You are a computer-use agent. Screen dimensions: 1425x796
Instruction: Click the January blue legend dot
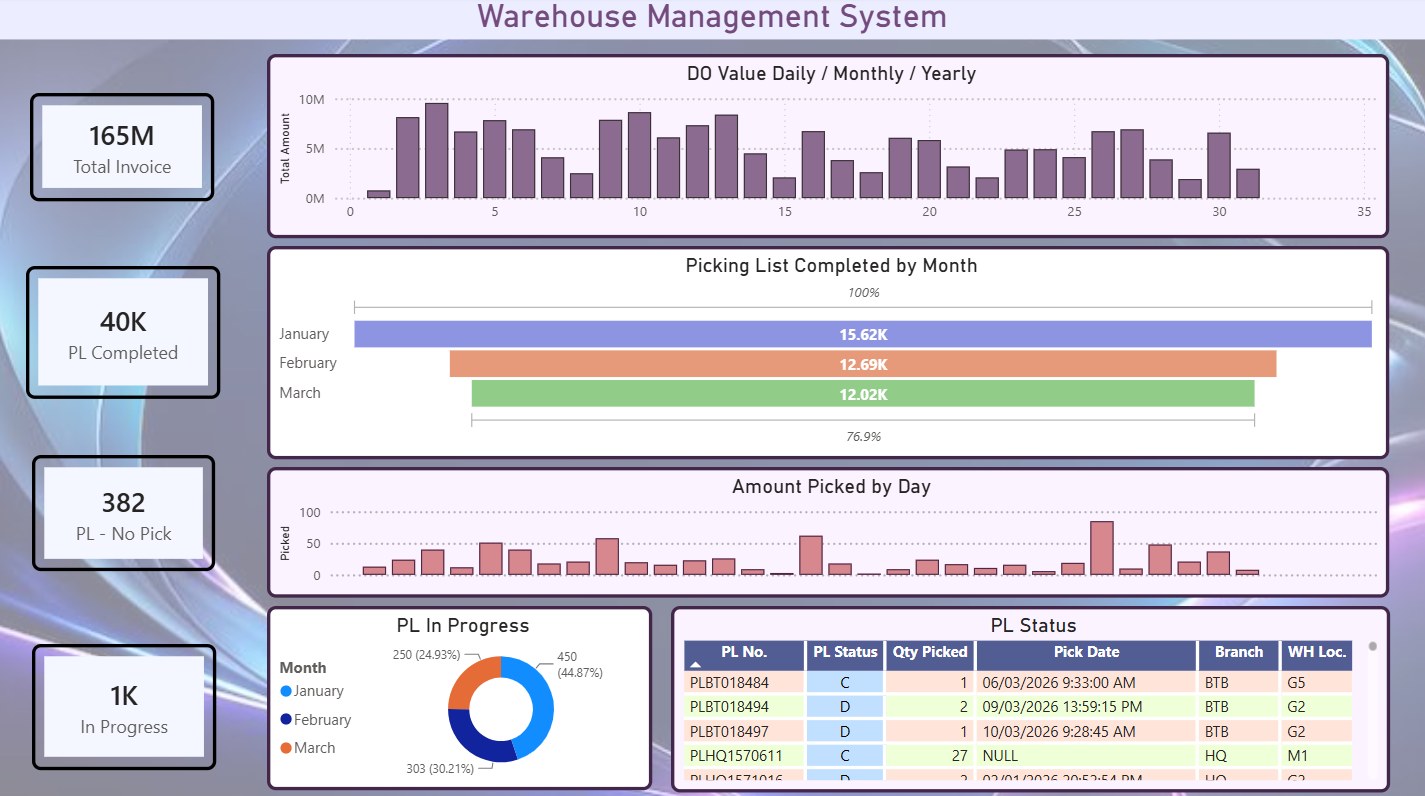[286, 691]
